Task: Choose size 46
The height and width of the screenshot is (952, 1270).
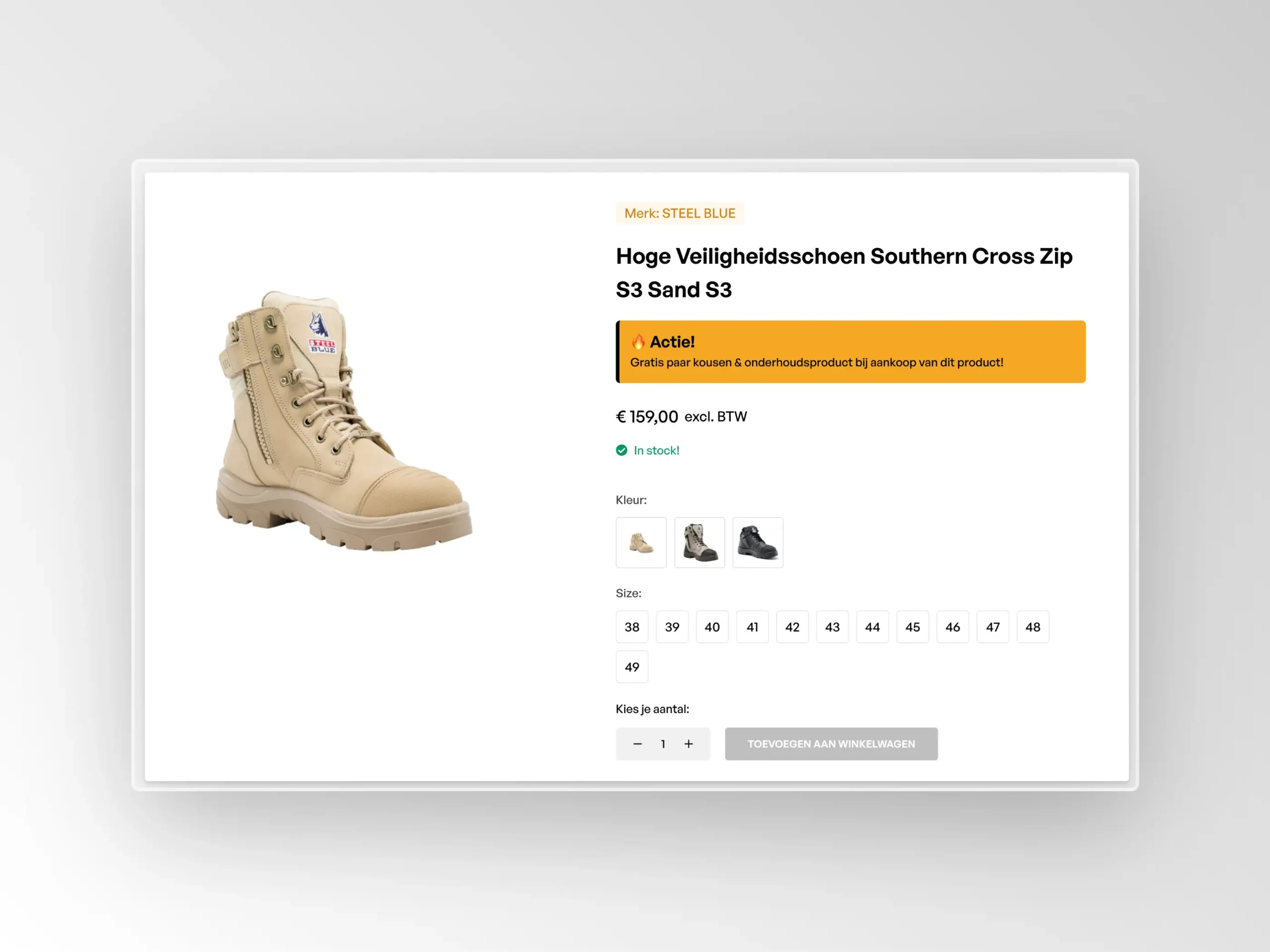Action: 952,627
